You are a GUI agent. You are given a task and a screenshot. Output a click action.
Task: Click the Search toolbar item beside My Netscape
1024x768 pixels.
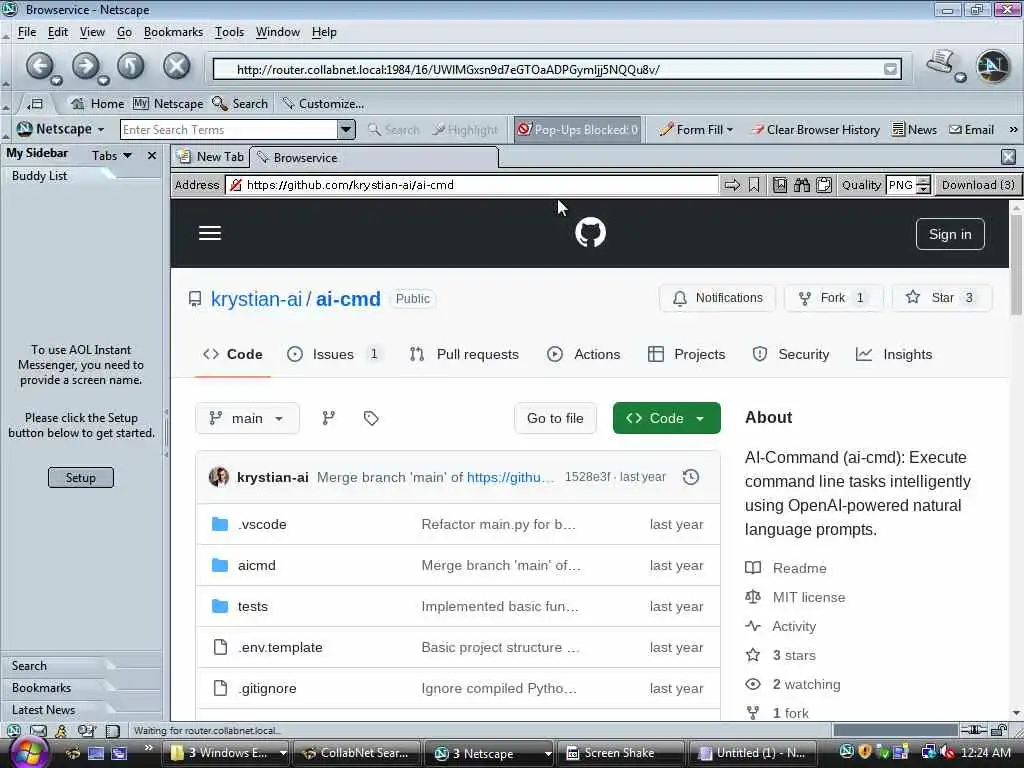coord(240,103)
